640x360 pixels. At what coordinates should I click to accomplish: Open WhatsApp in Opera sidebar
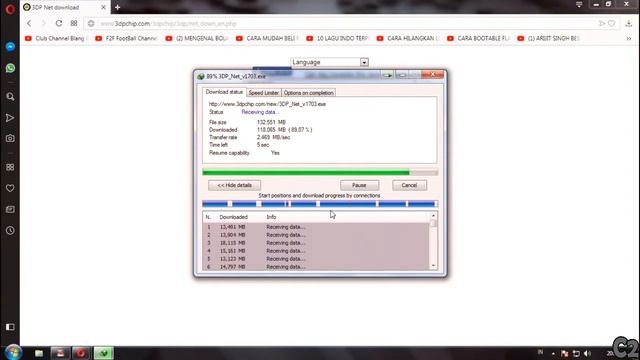click(10, 68)
